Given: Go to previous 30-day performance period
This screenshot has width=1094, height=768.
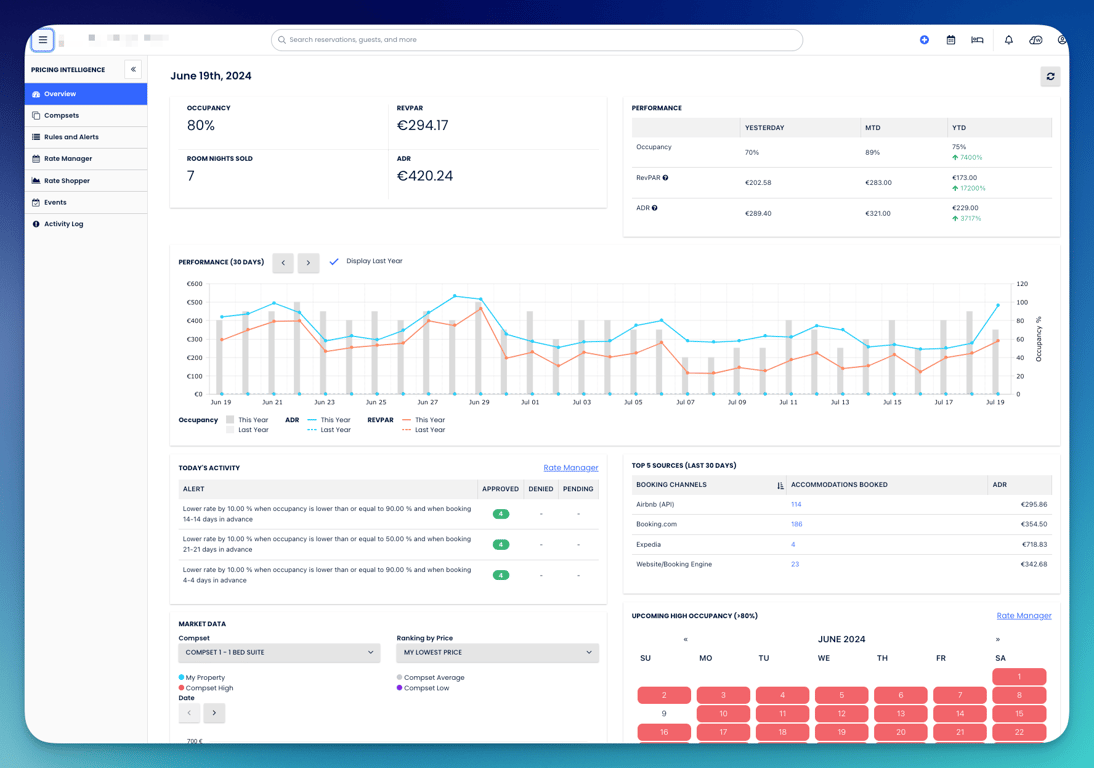Looking at the screenshot, I should [283, 263].
